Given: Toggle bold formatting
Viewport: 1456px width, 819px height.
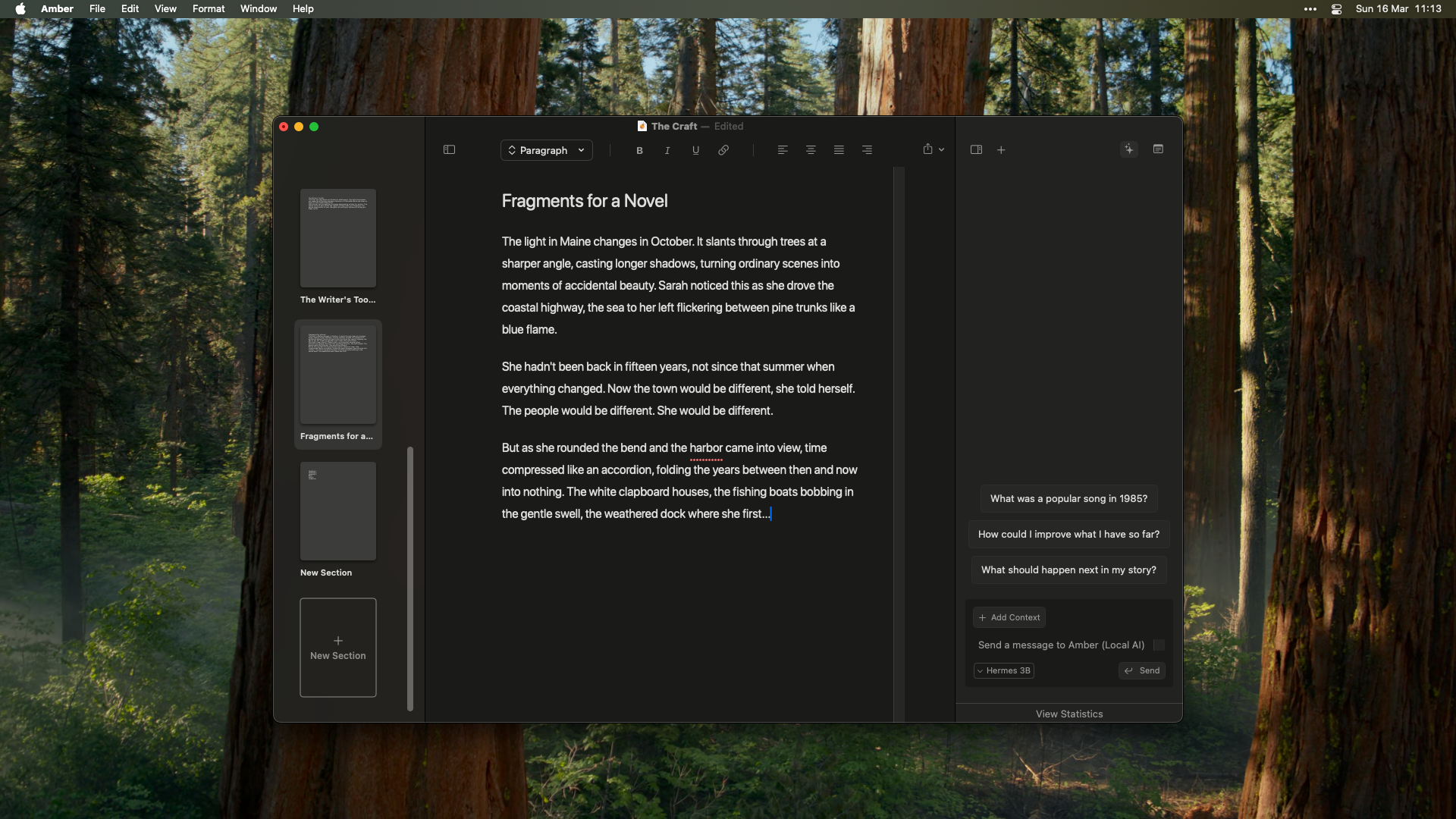Looking at the screenshot, I should tap(639, 150).
